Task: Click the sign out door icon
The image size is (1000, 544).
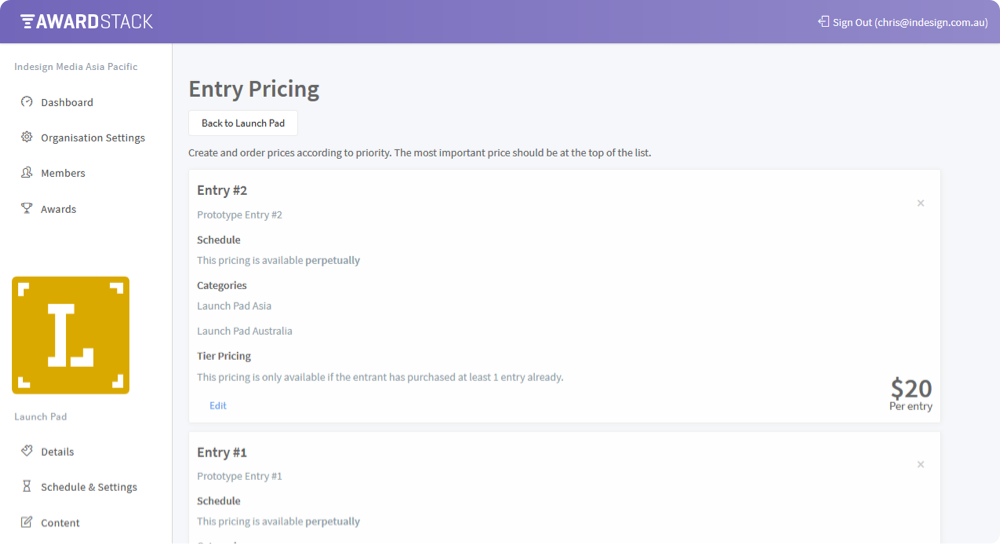Action: coord(823,22)
